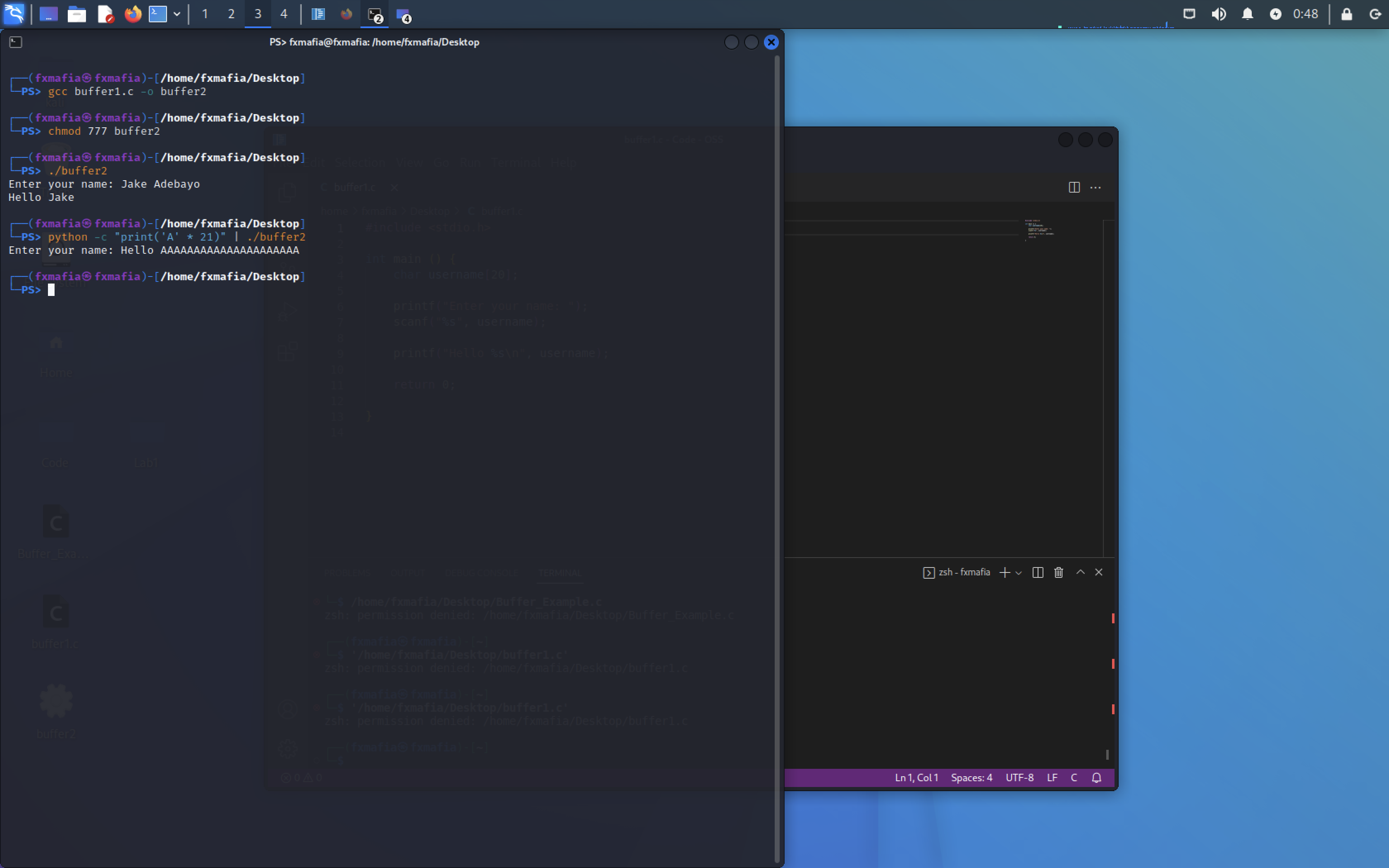Kill terminal using the trash icon
The width and height of the screenshot is (1389, 868).
coord(1059,572)
